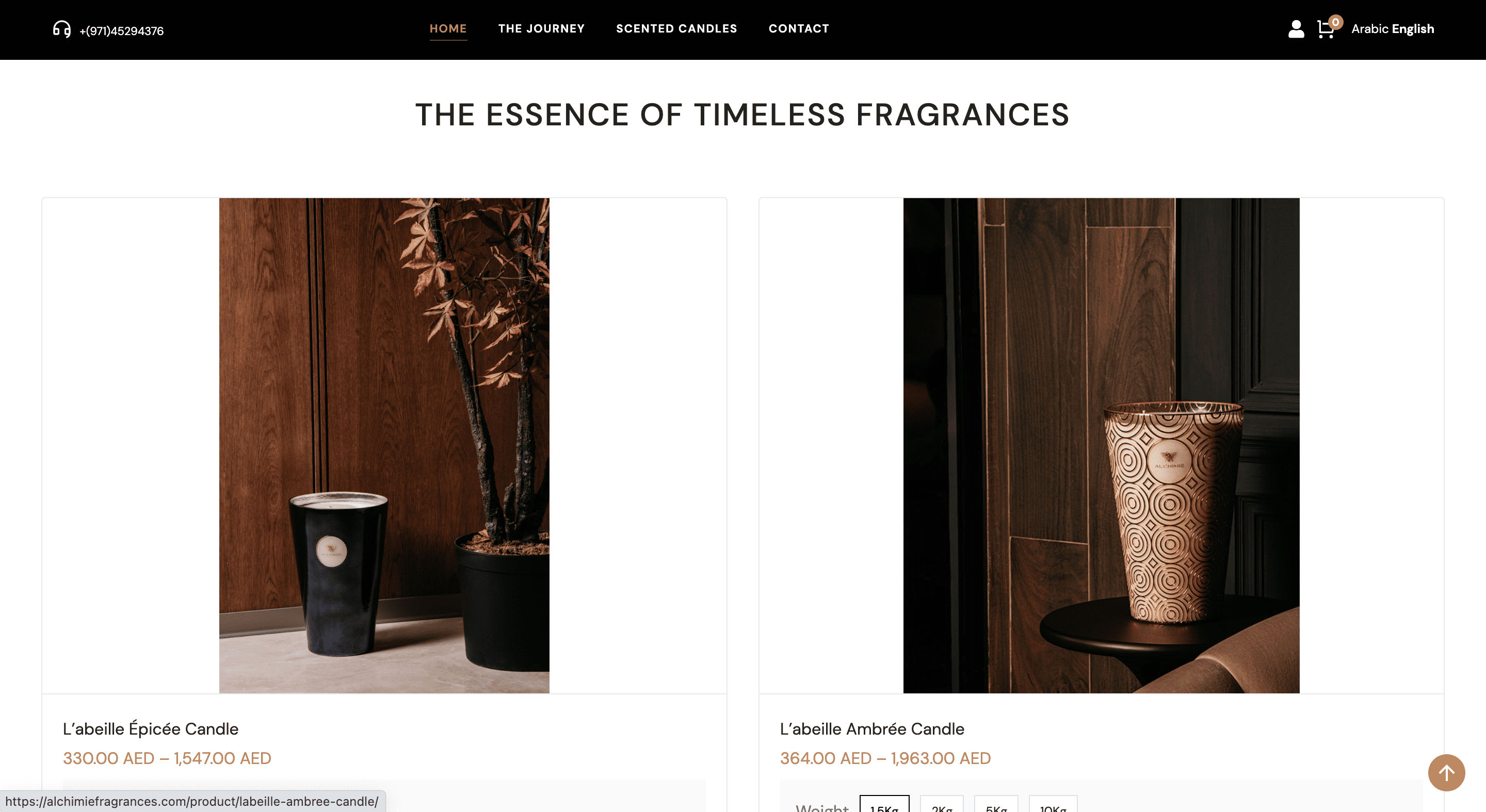Select the 5Kg weight option

pos(996,804)
